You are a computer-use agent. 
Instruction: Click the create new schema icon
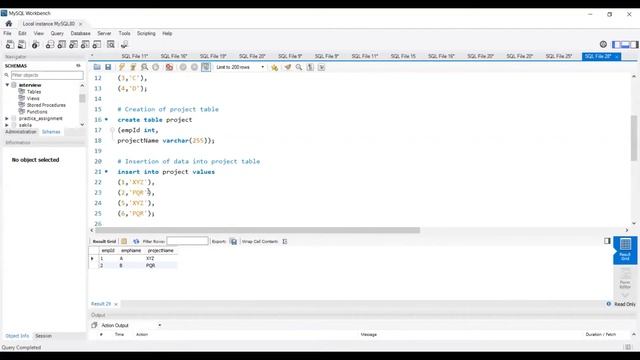(x=50, y=44)
